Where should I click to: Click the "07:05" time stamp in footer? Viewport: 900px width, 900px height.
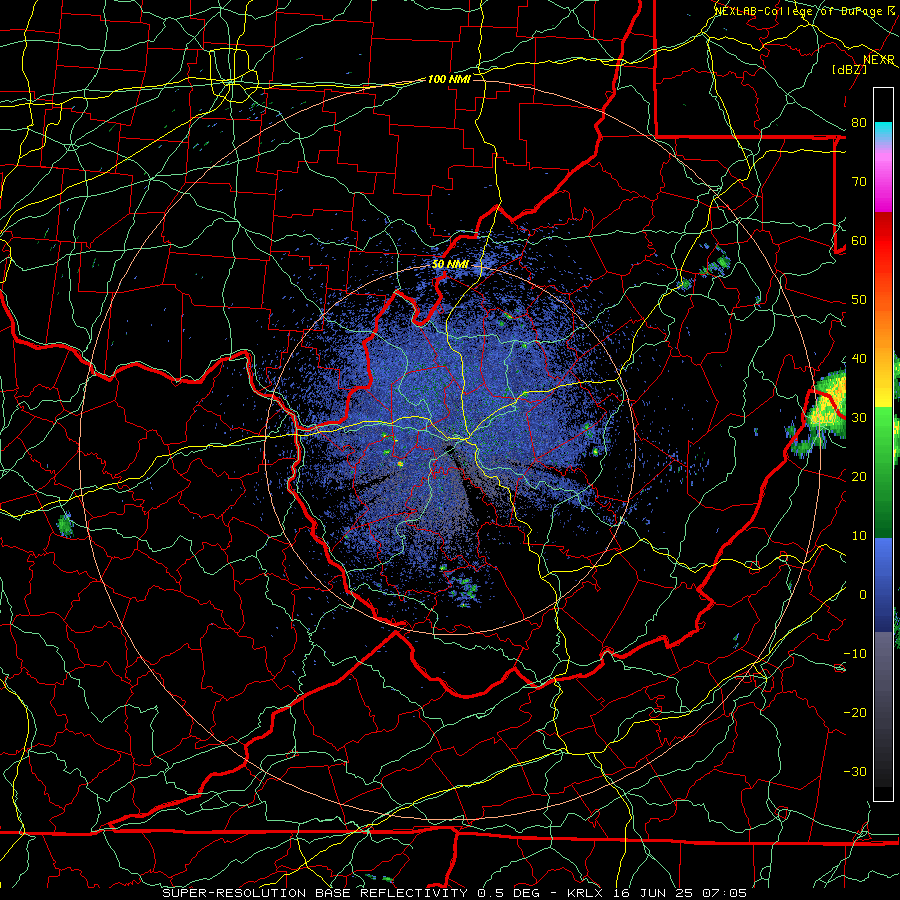click(x=724, y=893)
